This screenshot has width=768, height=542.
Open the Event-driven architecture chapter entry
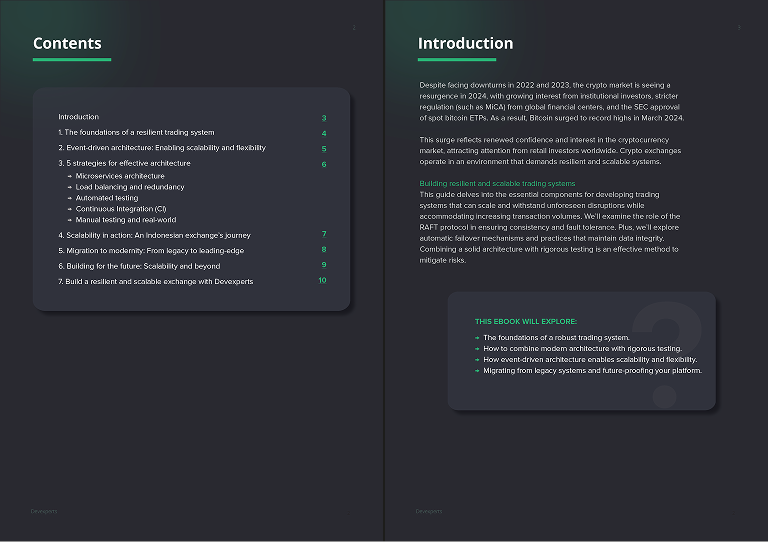[x=162, y=148]
